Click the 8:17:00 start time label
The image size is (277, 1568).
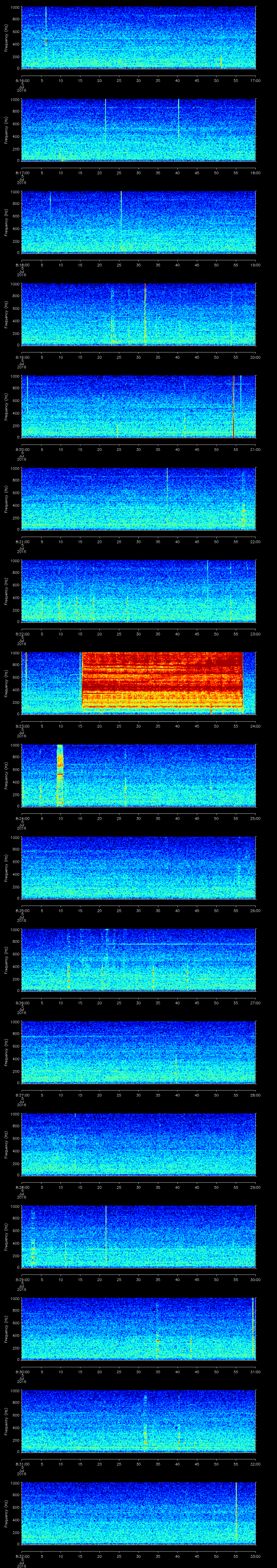point(22,173)
